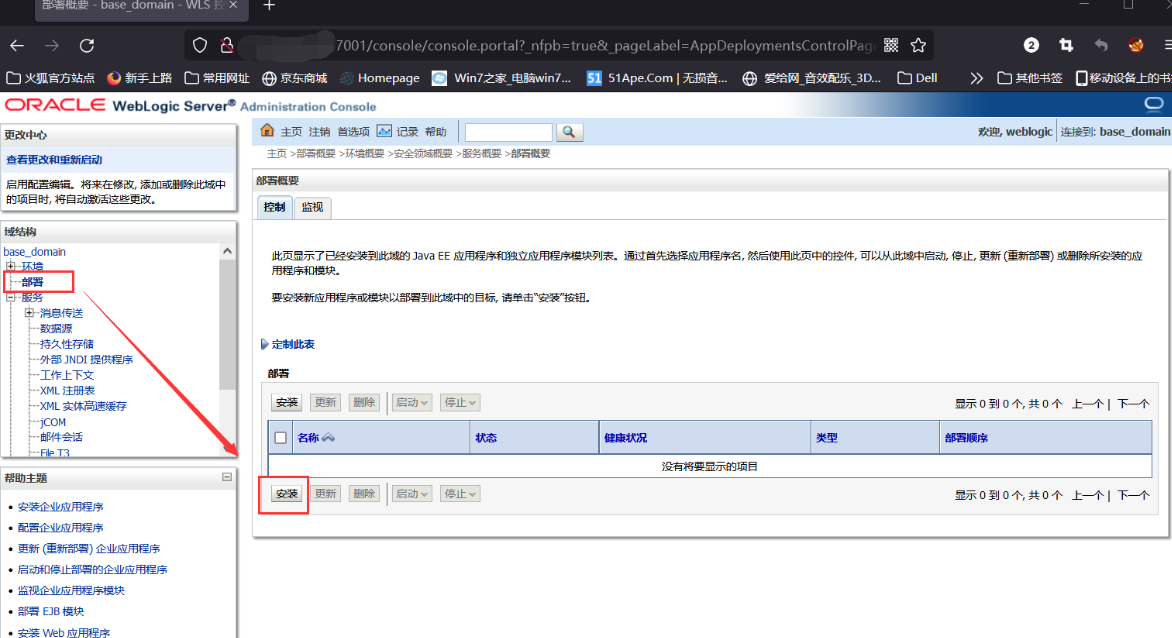1172x638 pixels.
Task: Open the upper 停止 dropdown
Action: click(x=460, y=403)
